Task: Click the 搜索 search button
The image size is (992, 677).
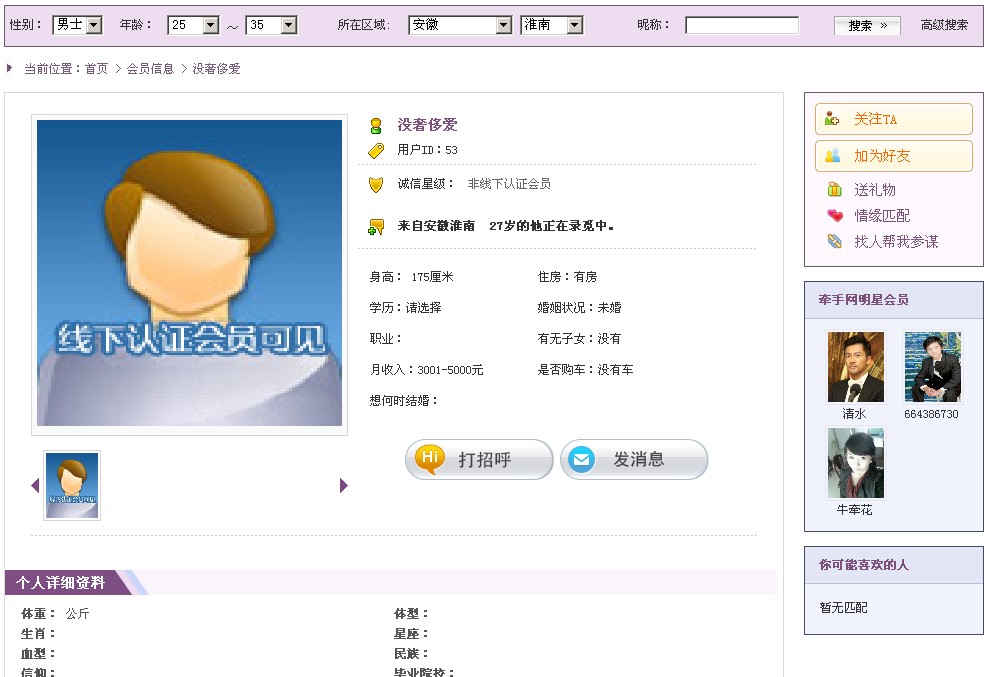Action: coord(867,26)
